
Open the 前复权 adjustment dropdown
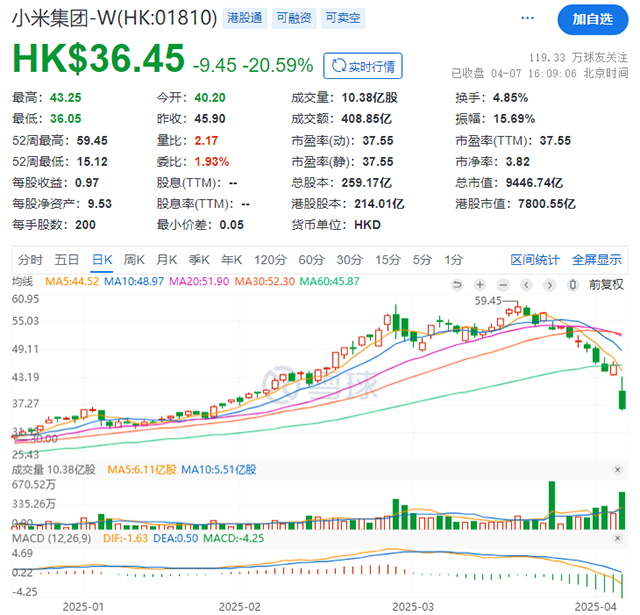pos(606,284)
